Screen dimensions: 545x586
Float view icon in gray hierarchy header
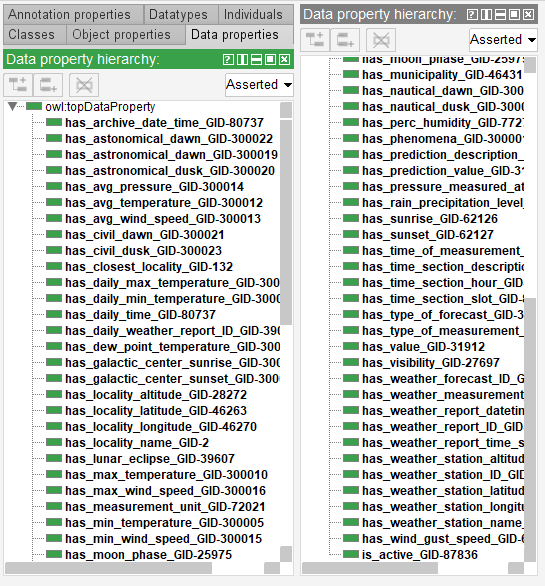click(x=514, y=15)
